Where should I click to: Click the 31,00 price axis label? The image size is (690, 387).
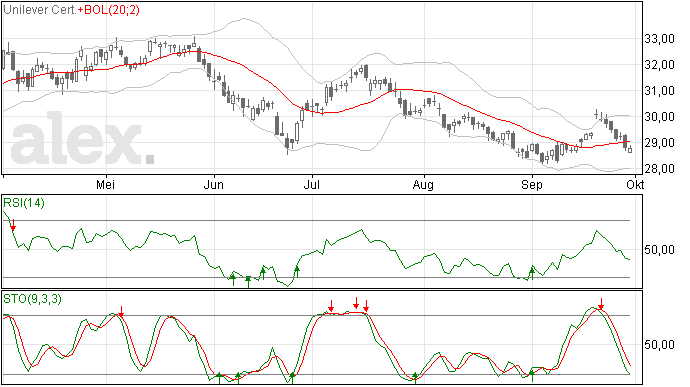[x=659, y=91]
